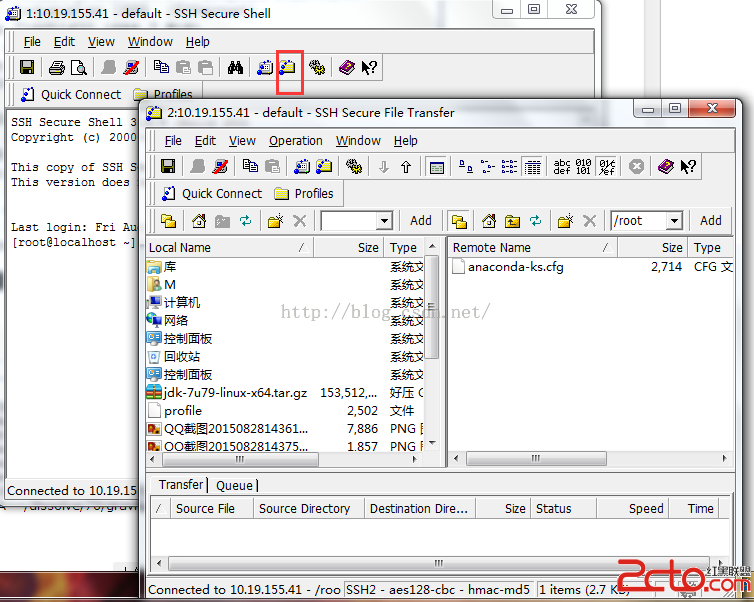Open Operation menu in File Transfer
The width and height of the screenshot is (754, 602).
click(296, 141)
